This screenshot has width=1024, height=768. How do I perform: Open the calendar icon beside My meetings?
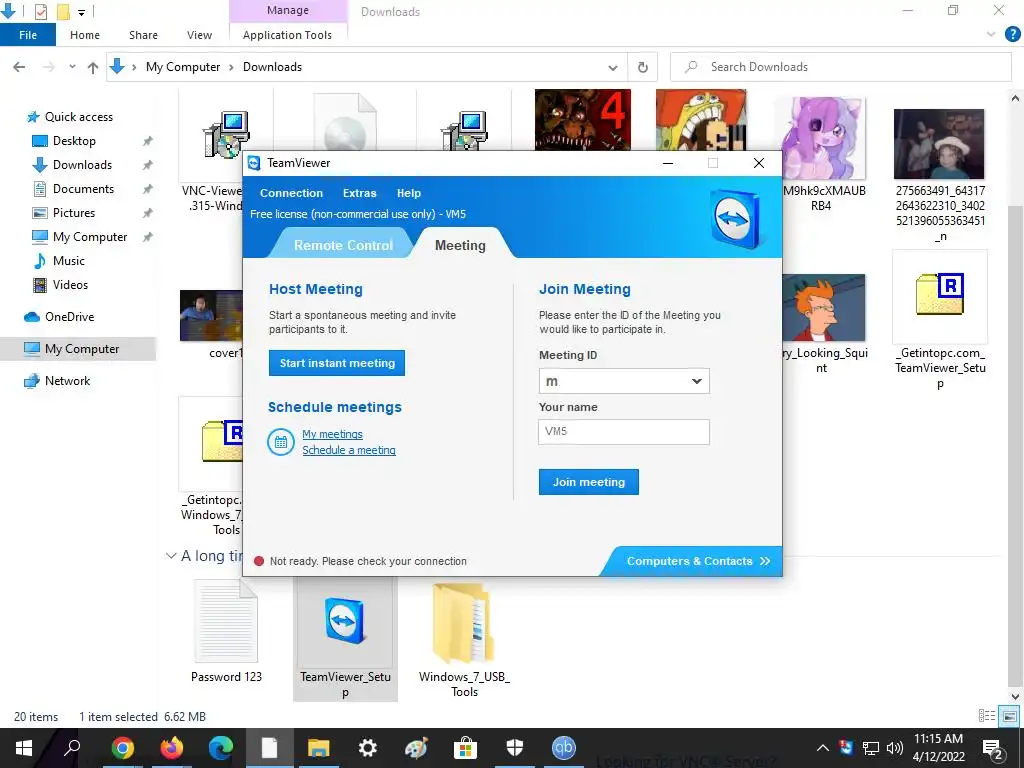tap(280, 442)
